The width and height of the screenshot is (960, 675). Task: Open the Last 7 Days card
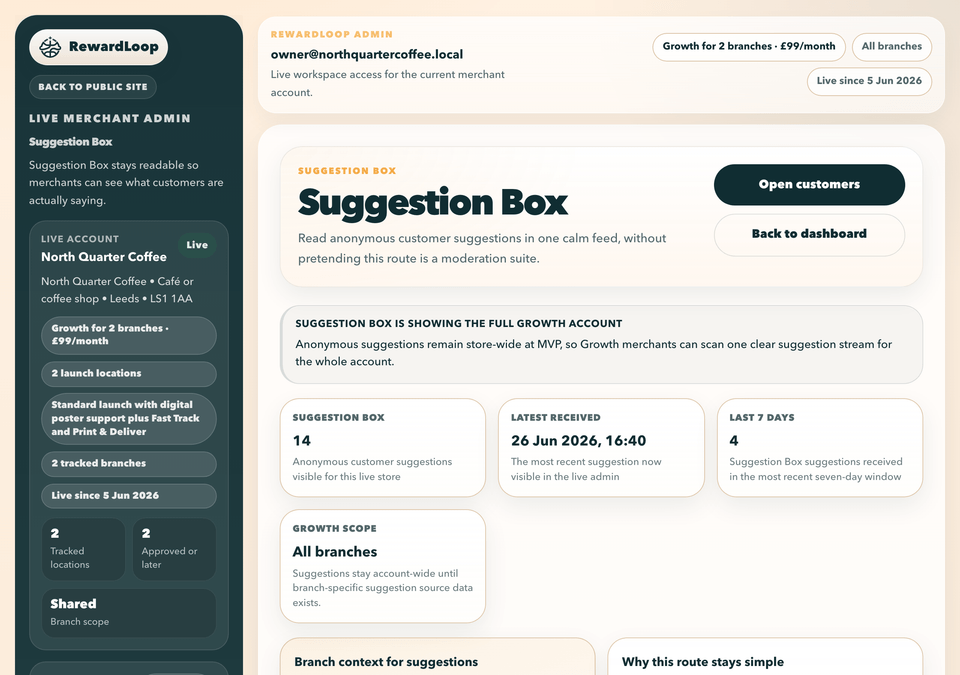820,448
